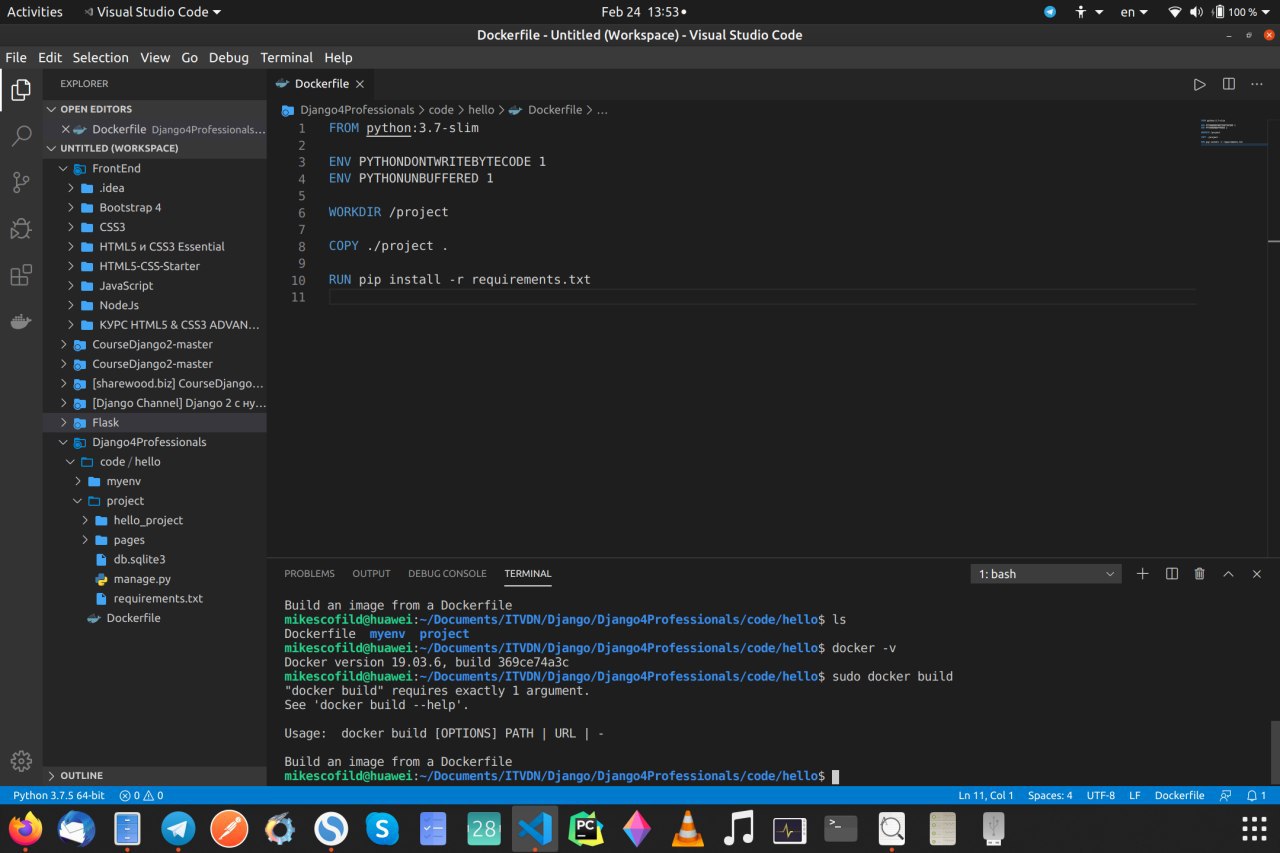Open editor More Actions menu
Screen dimensions: 1280x853
(1258, 84)
